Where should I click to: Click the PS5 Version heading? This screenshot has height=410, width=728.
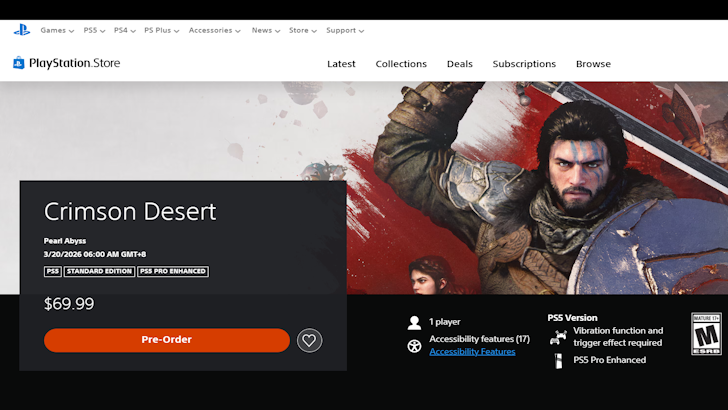(x=572, y=318)
